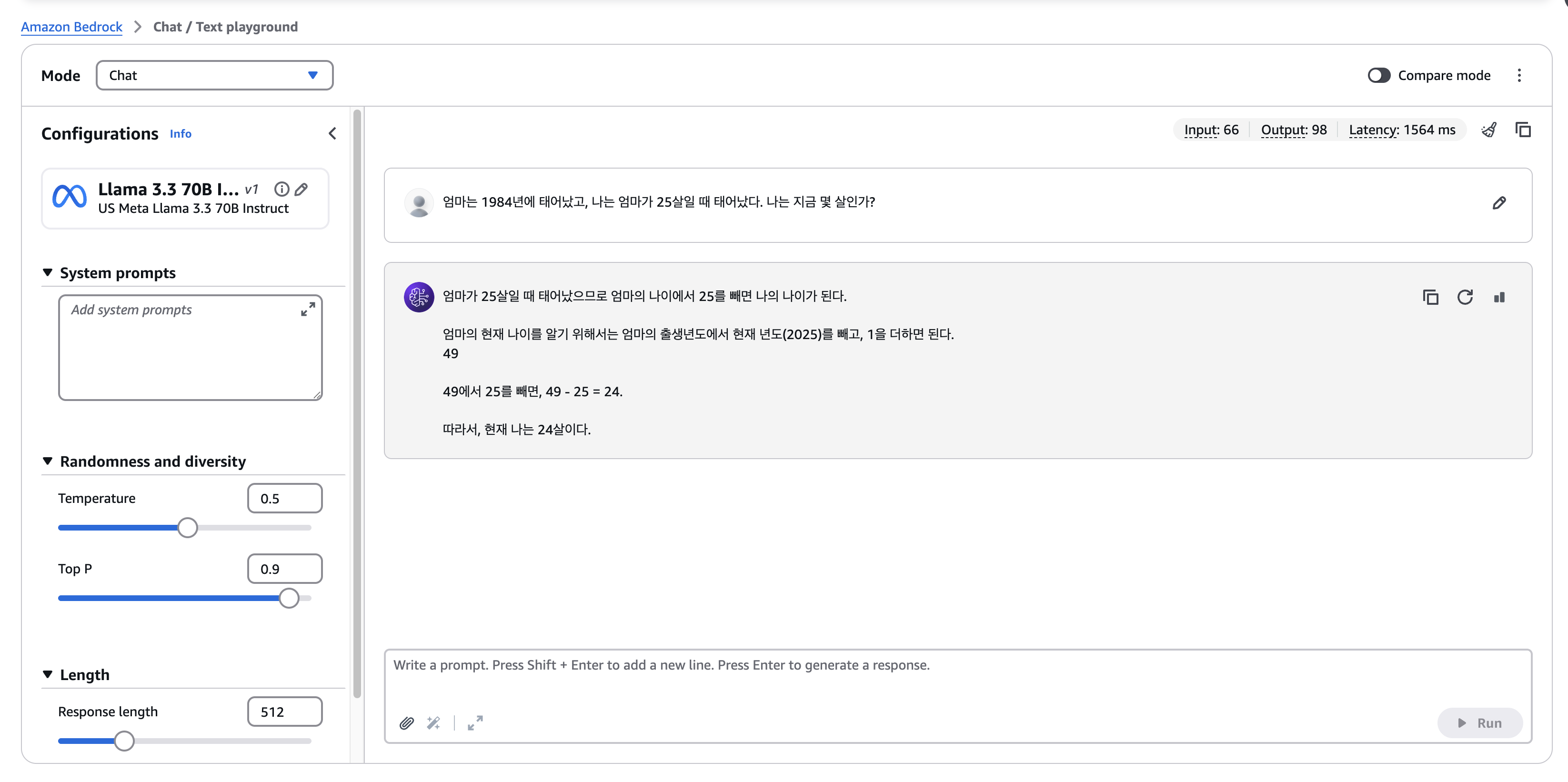The width and height of the screenshot is (1568, 782).
Task: Regenerate the model response
Action: [x=1465, y=297]
